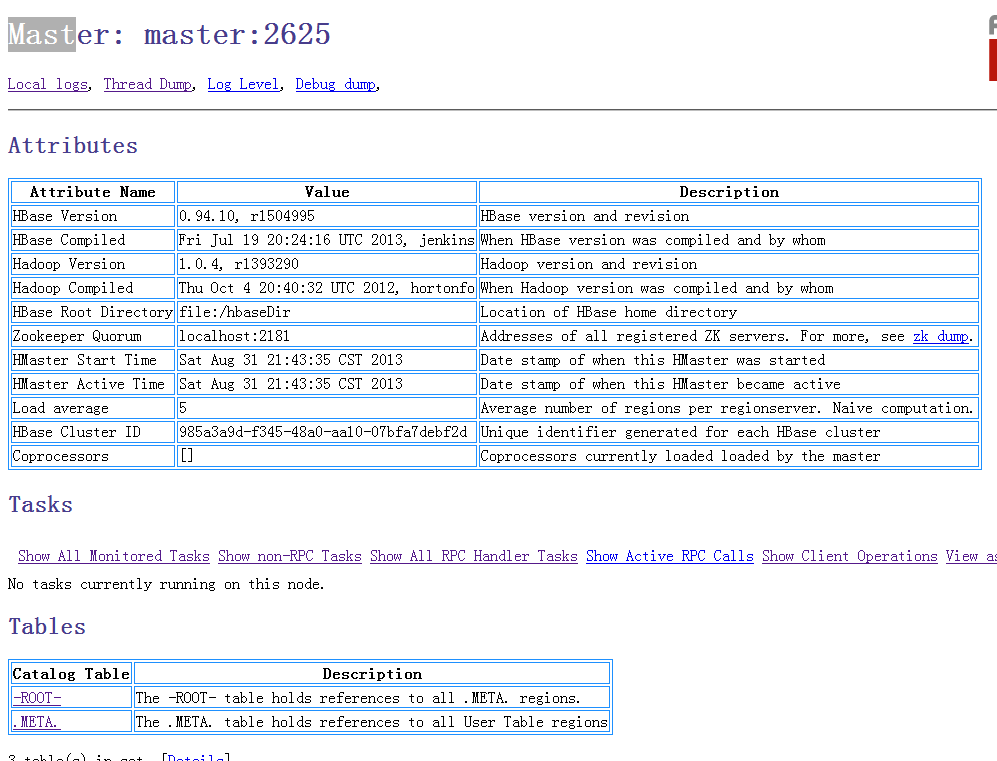Click the file:/hbaseDir value

[x=235, y=312]
